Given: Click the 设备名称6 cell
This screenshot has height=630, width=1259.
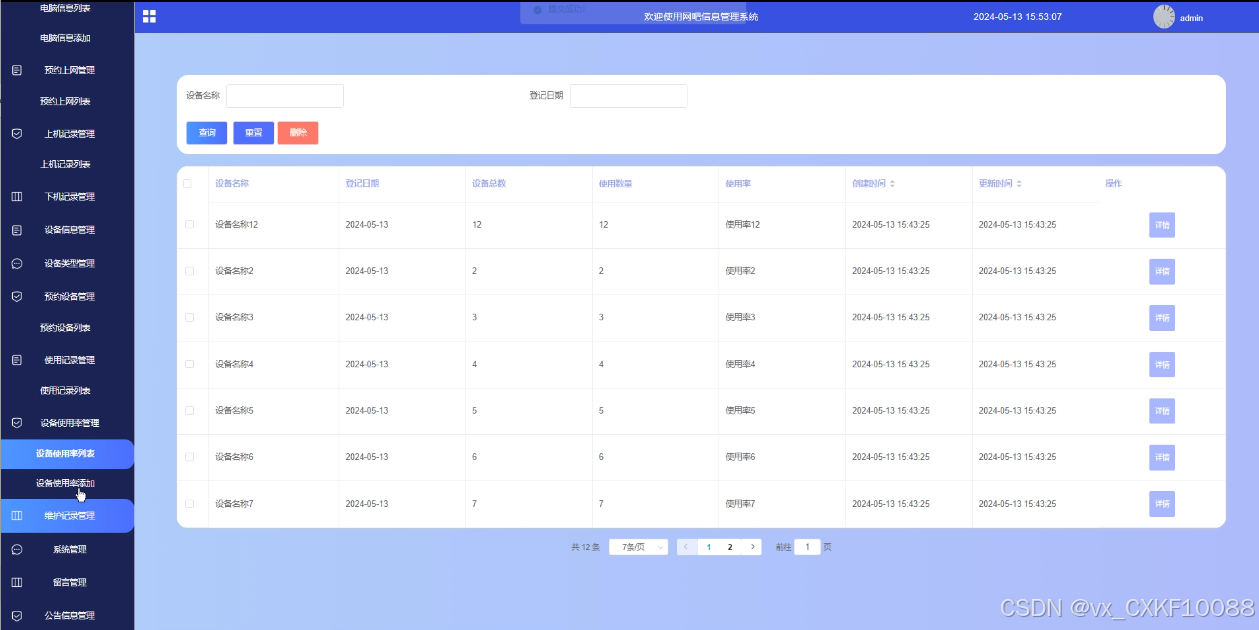Looking at the screenshot, I should click(234, 457).
